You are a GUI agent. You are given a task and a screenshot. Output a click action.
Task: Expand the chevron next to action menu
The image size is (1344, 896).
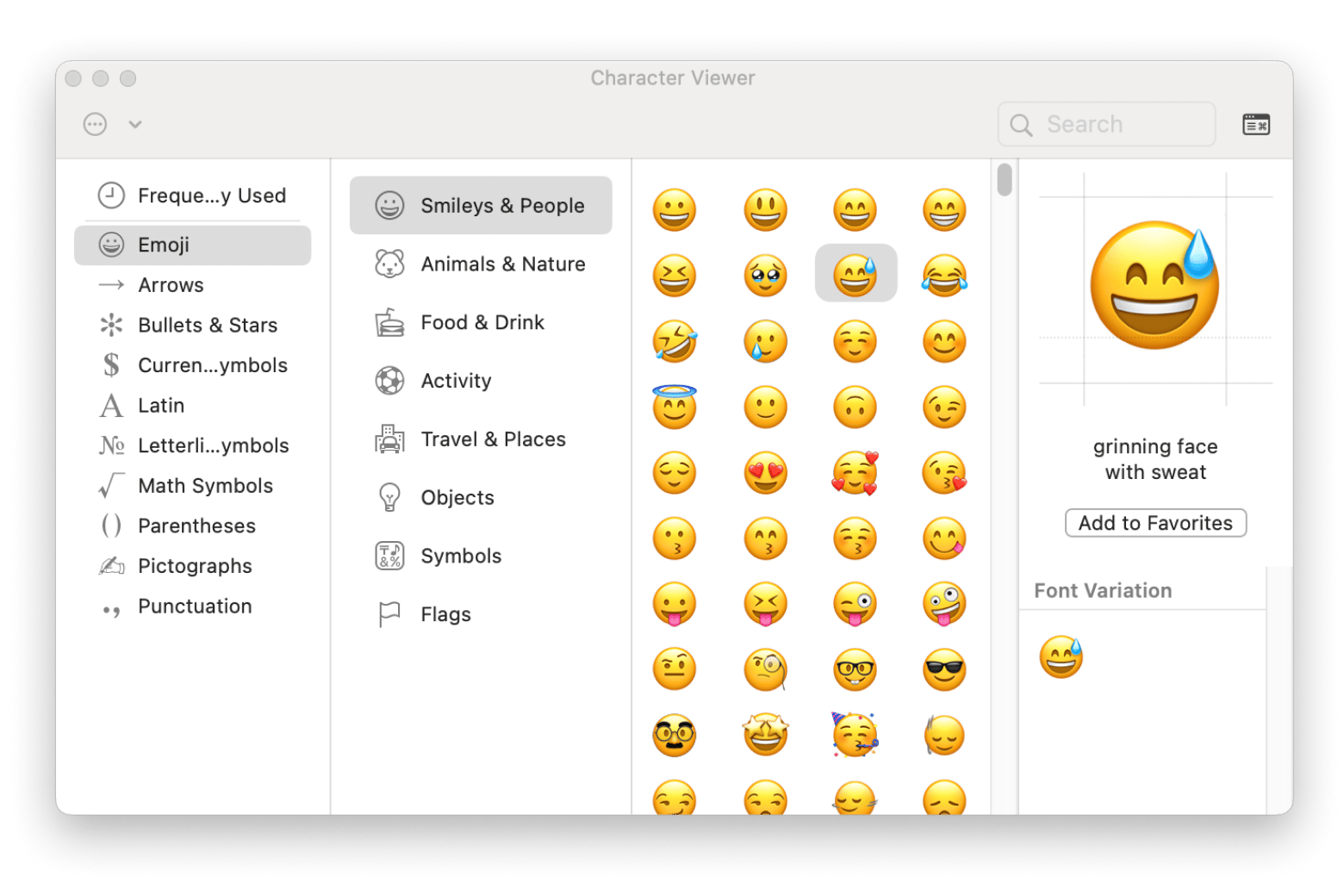(x=135, y=124)
